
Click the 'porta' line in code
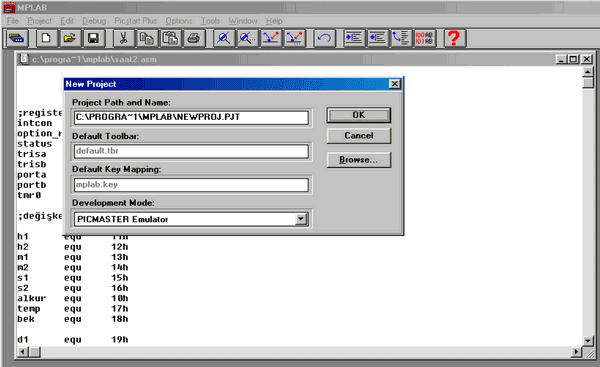pyautogui.click(x=32, y=175)
